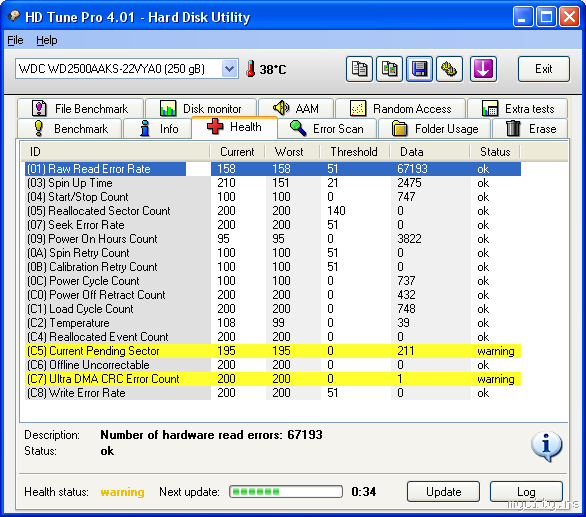The height and width of the screenshot is (517, 586).
Task: Open the Erase tab
Action: [530, 129]
